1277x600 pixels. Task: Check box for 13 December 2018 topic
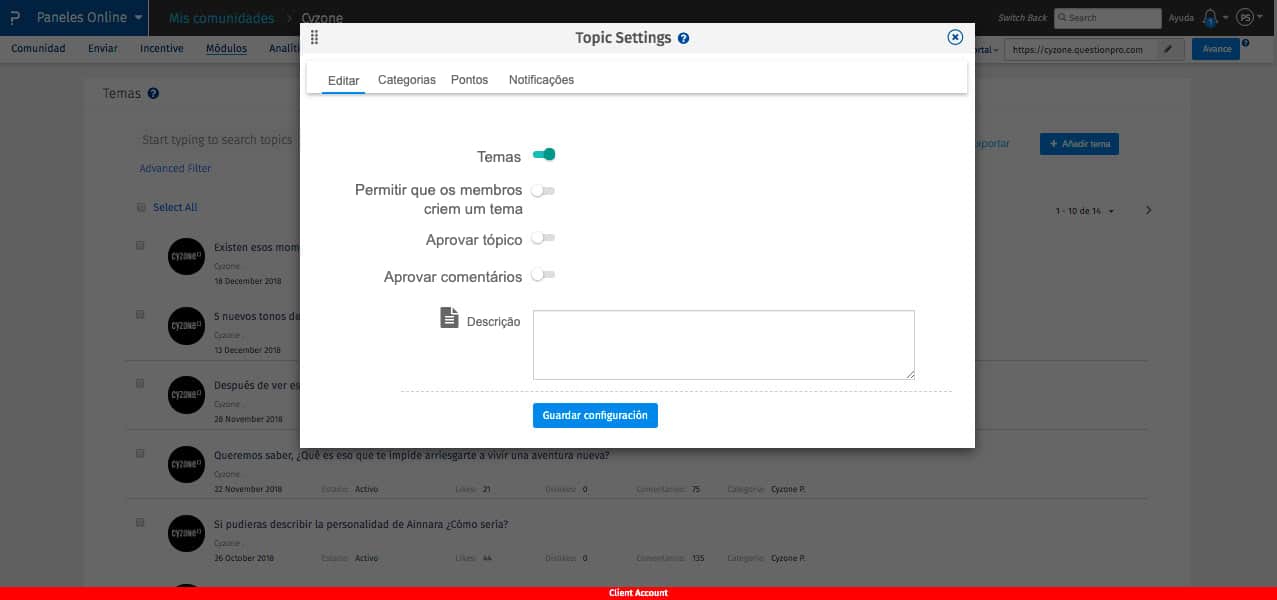tap(140, 314)
